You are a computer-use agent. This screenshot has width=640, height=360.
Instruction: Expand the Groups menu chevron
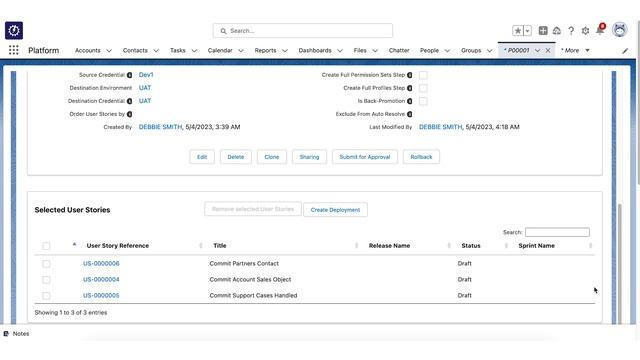[490, 51]
